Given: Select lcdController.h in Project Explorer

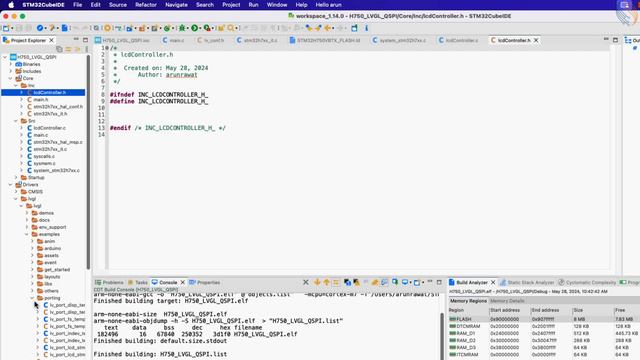Looking at the screenshot, I should [x=49, y=93].
